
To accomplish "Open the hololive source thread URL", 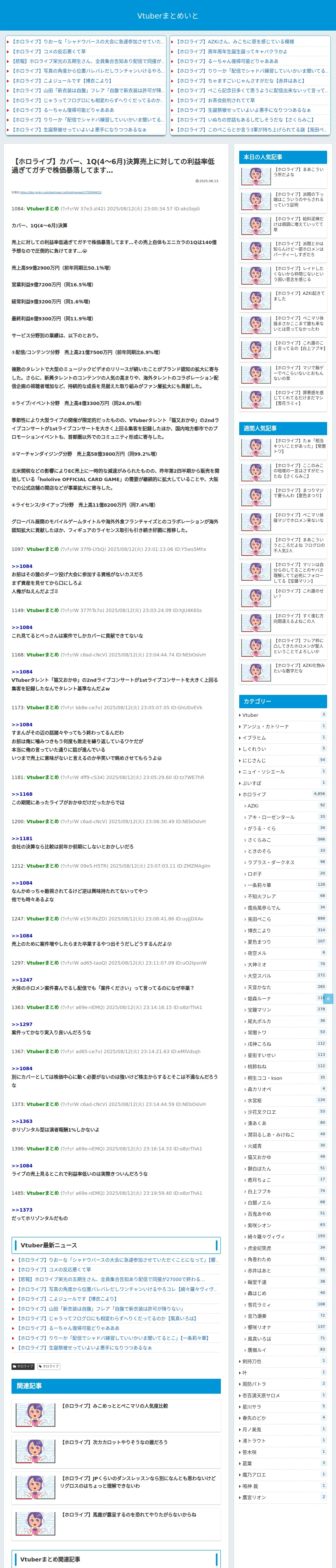I will pos(61,192).
